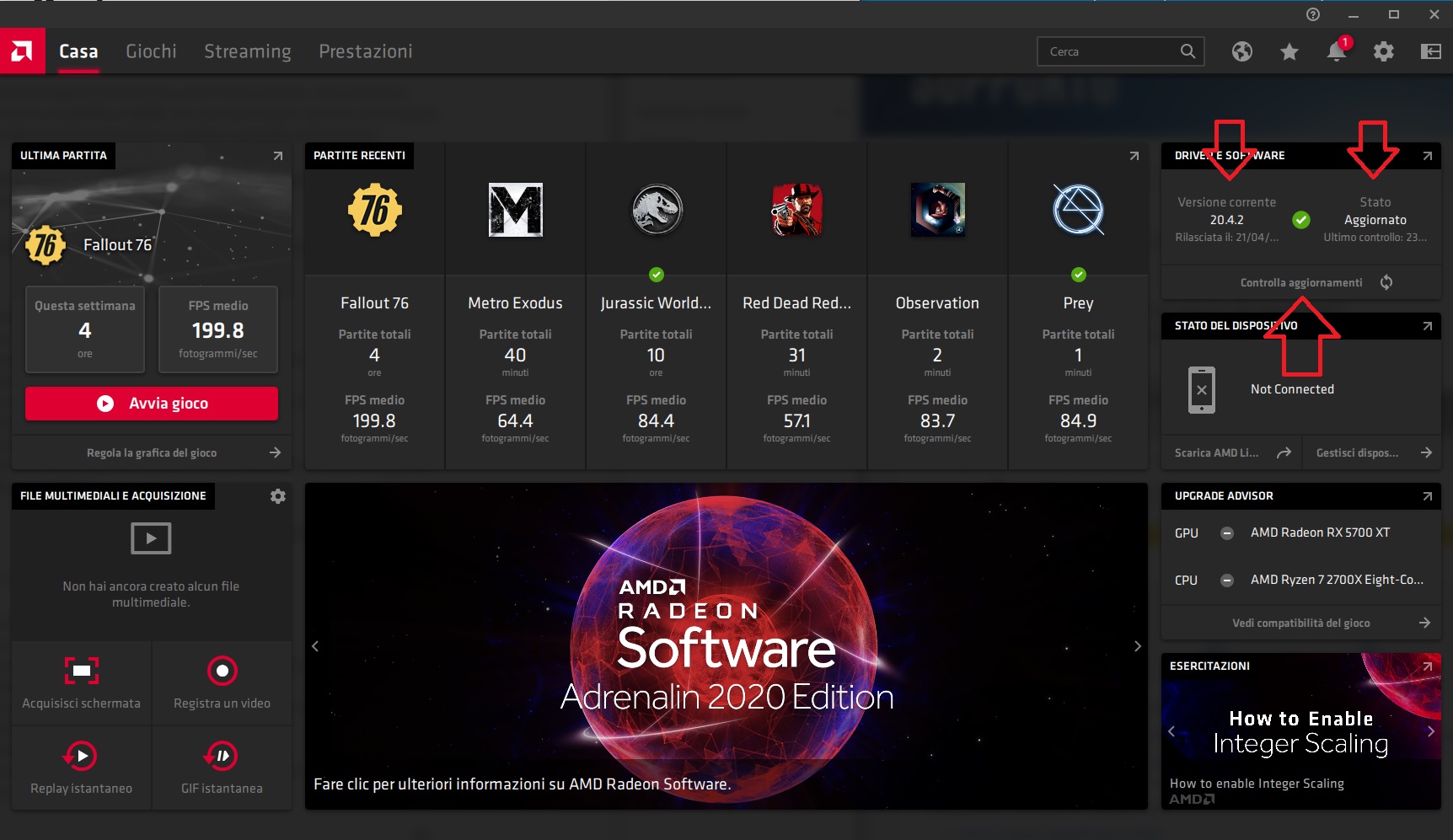1453x840 pixels.
Task: Open favorites star icon
Action: tap(1289, 52)
